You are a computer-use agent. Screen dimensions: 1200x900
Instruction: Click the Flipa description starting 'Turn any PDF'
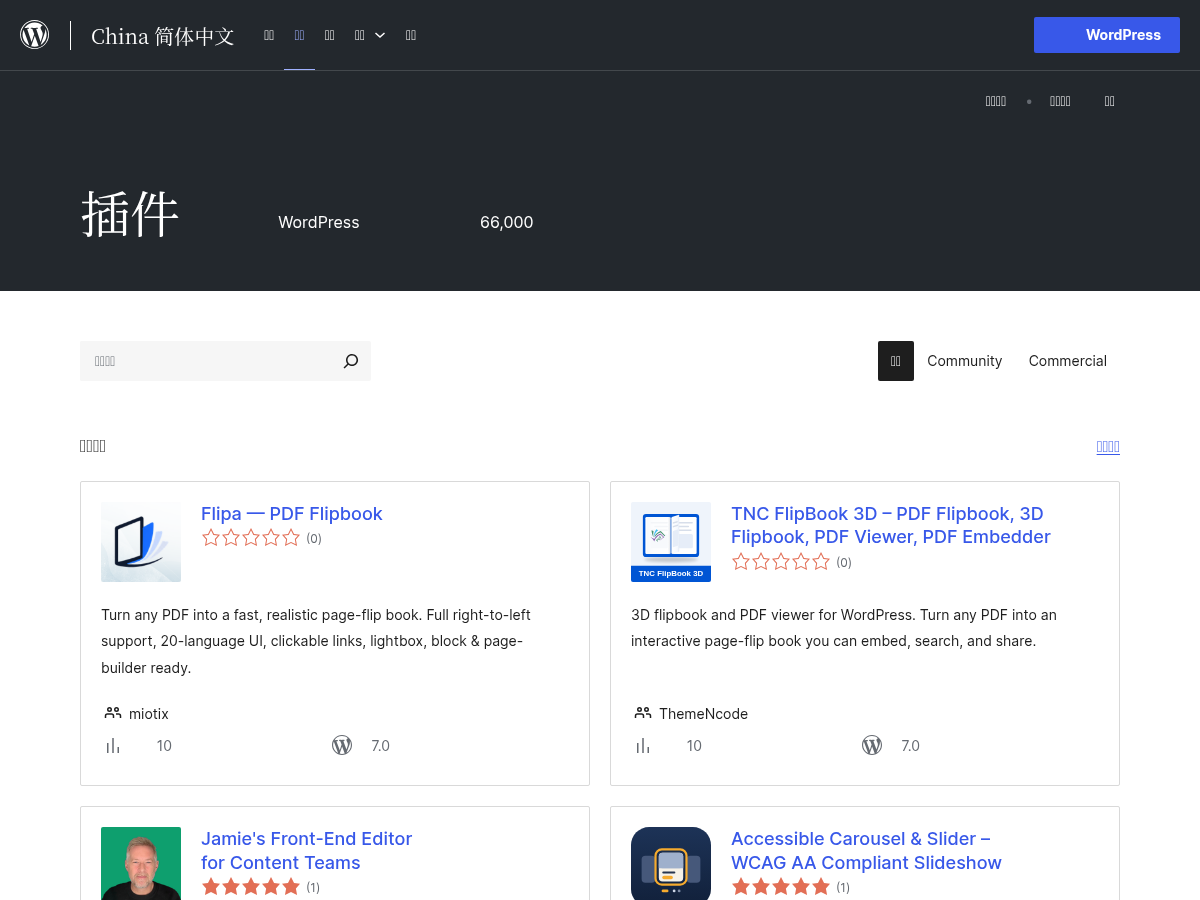point(316,641)
